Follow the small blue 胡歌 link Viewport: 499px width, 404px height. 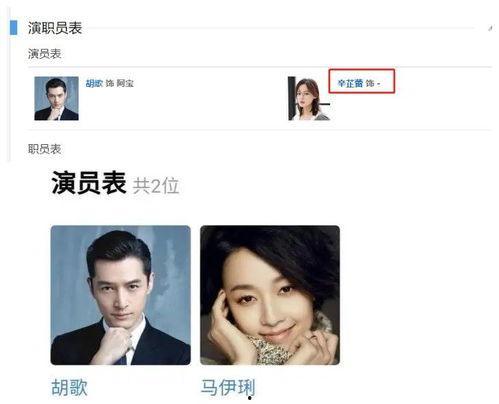(x=94, y=83)
